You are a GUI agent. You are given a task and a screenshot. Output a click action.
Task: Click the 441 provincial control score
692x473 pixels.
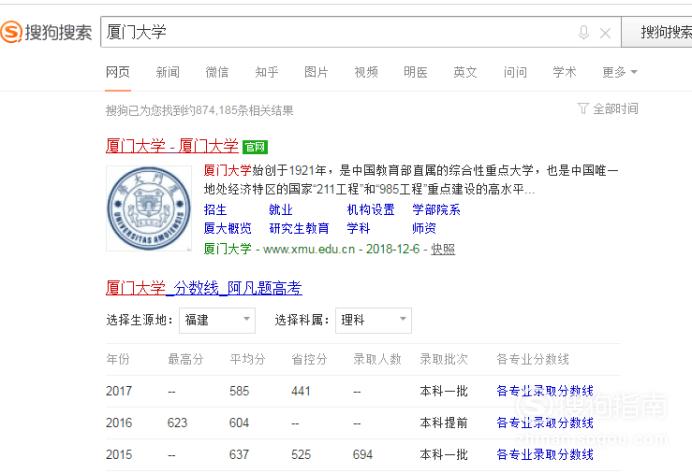coord(301,391)
